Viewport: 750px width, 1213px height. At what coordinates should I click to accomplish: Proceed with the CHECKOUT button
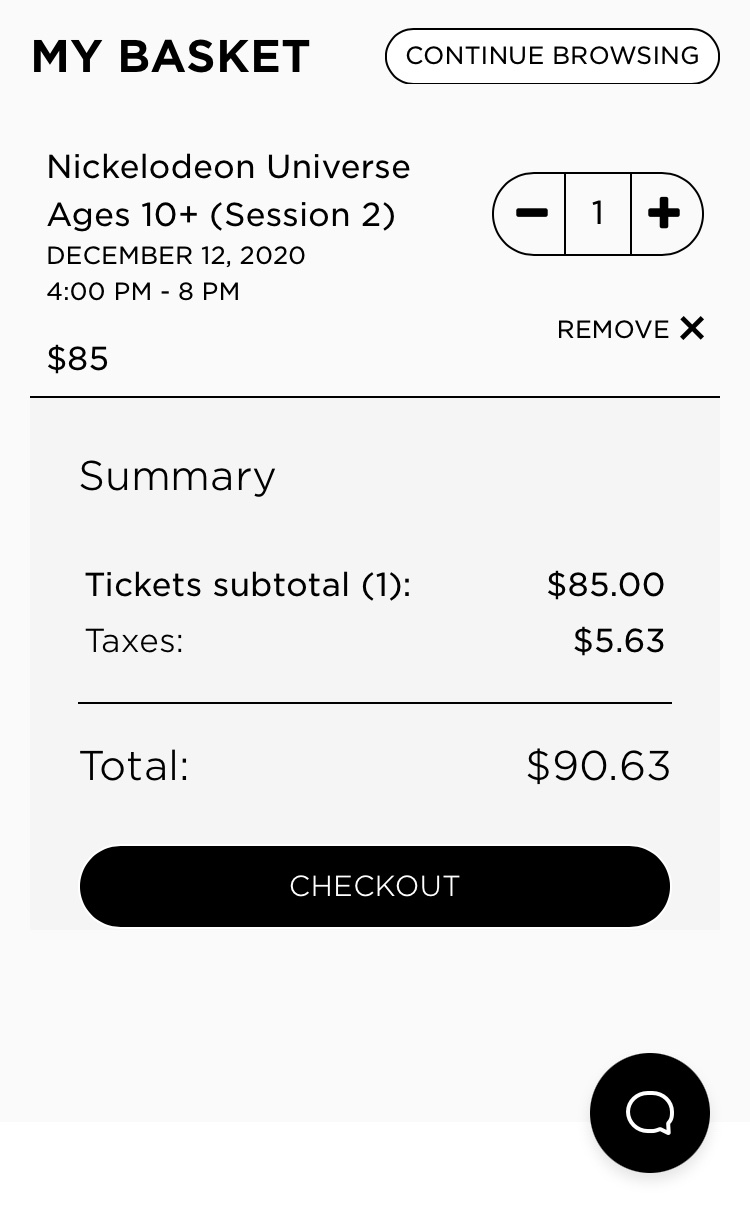click(x=375, y=886)
